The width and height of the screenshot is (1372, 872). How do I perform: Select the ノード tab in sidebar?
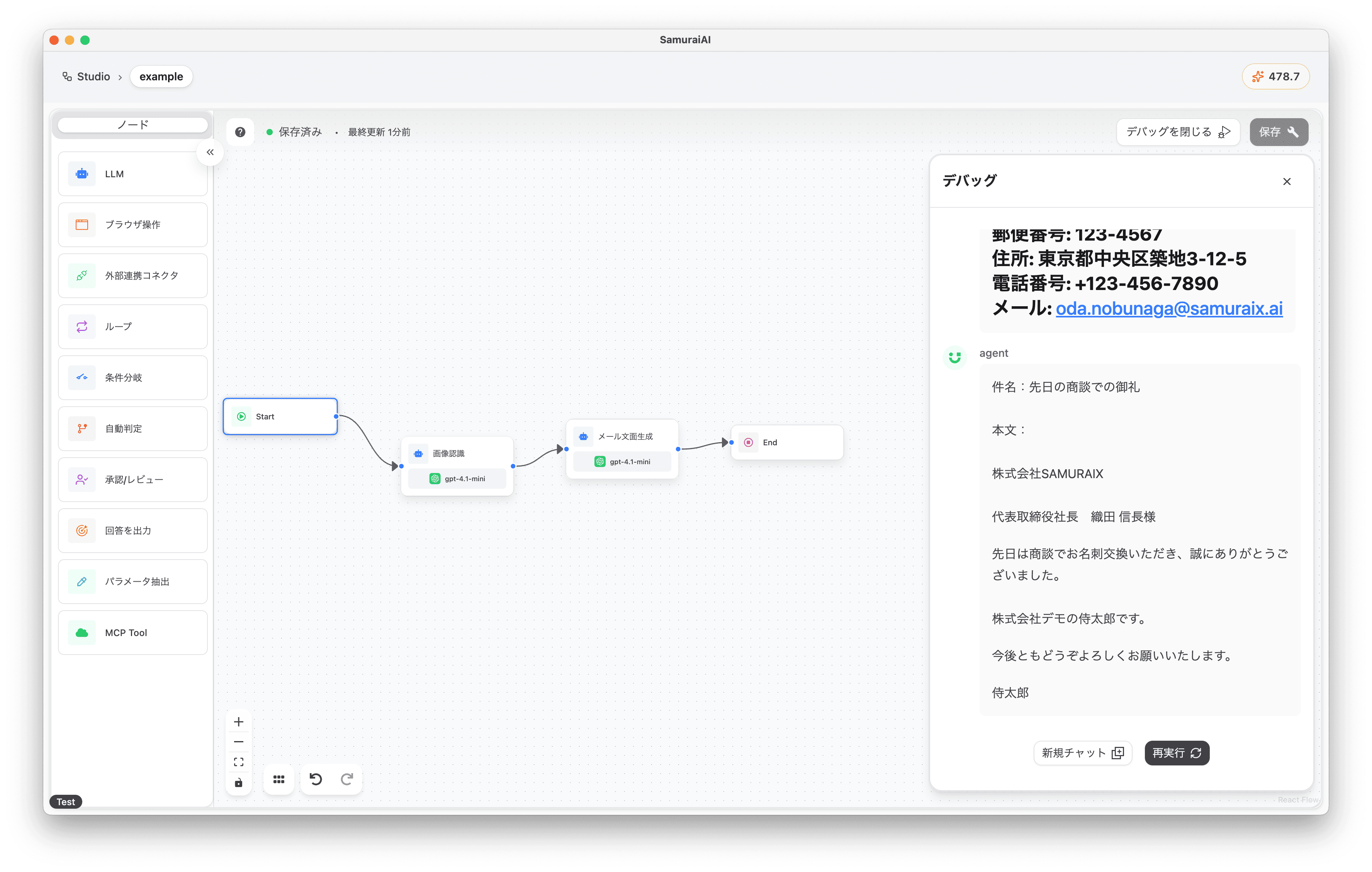tap(133, 125)
